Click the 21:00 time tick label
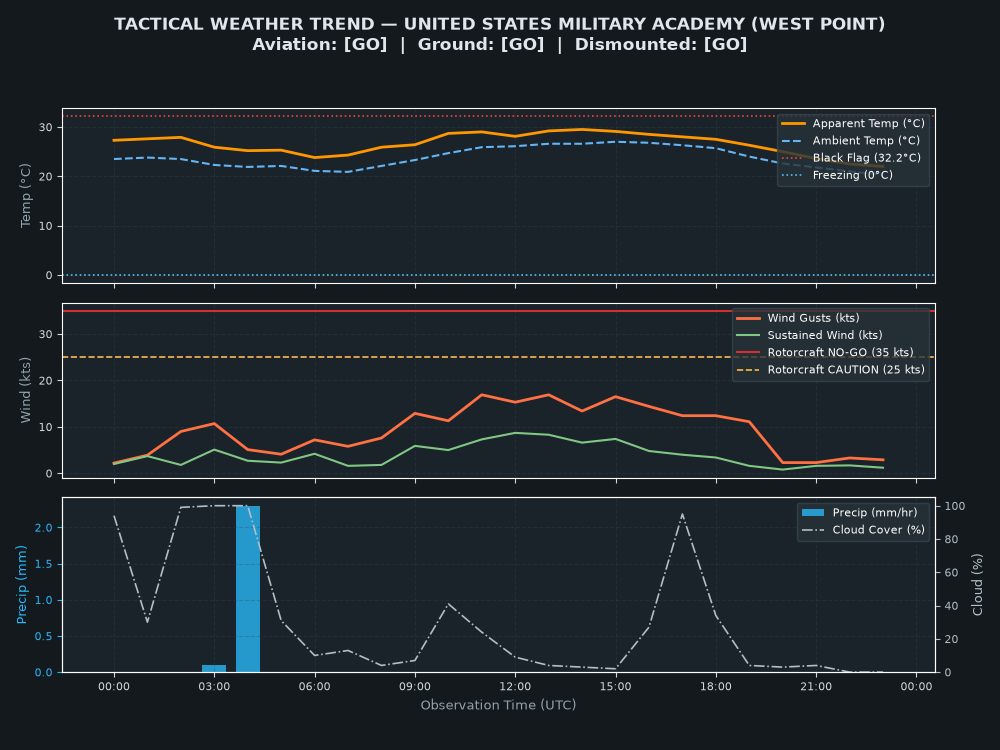Screen dimensions: 1000x750 pos(816,686)
